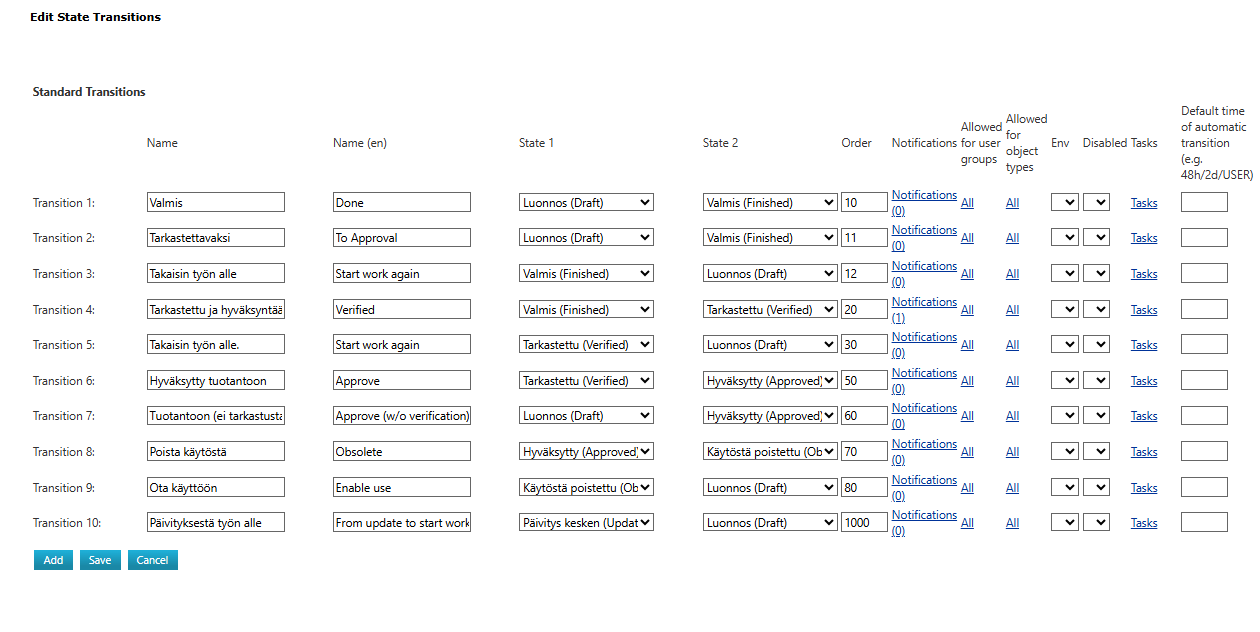Click the Order field showing 1000

[863, 523]
